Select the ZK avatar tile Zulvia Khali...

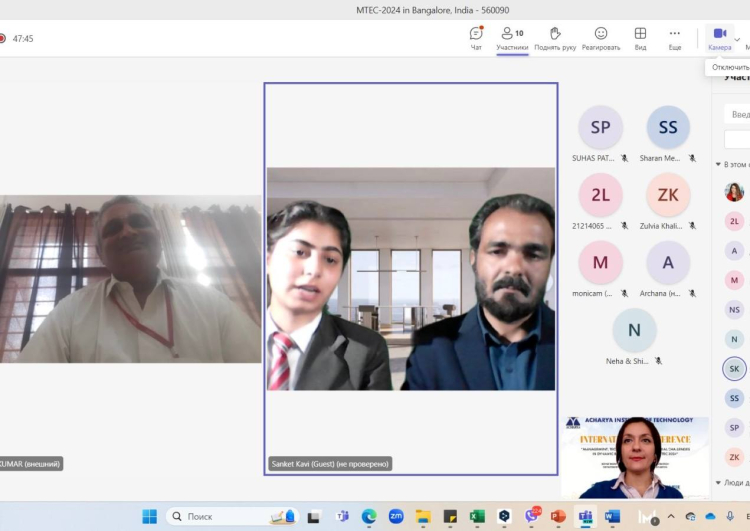(x=668, y=196)
